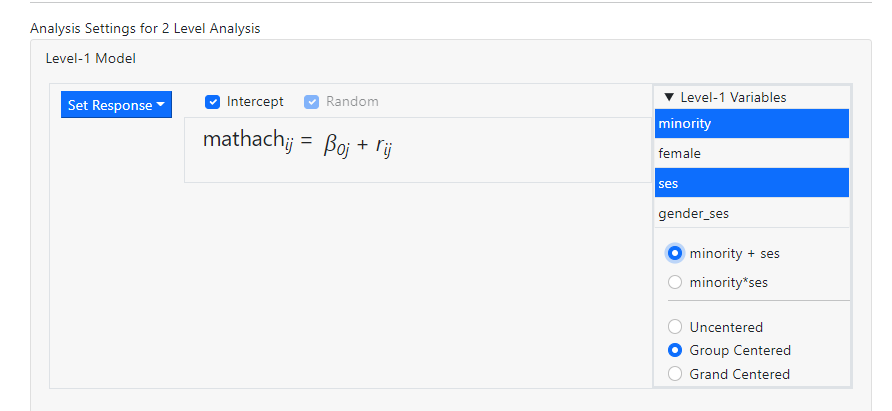Click the plus sign in the equation
Screen dimensions: 892x411
(362, 146)
